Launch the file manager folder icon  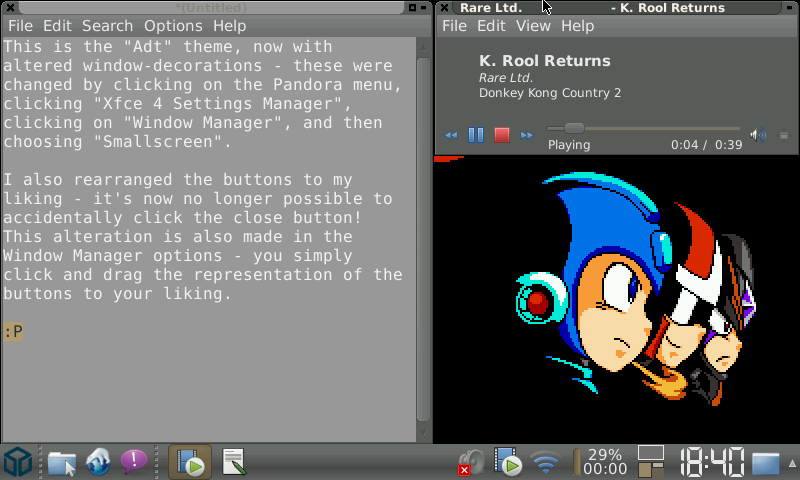(x=62, y=462)
